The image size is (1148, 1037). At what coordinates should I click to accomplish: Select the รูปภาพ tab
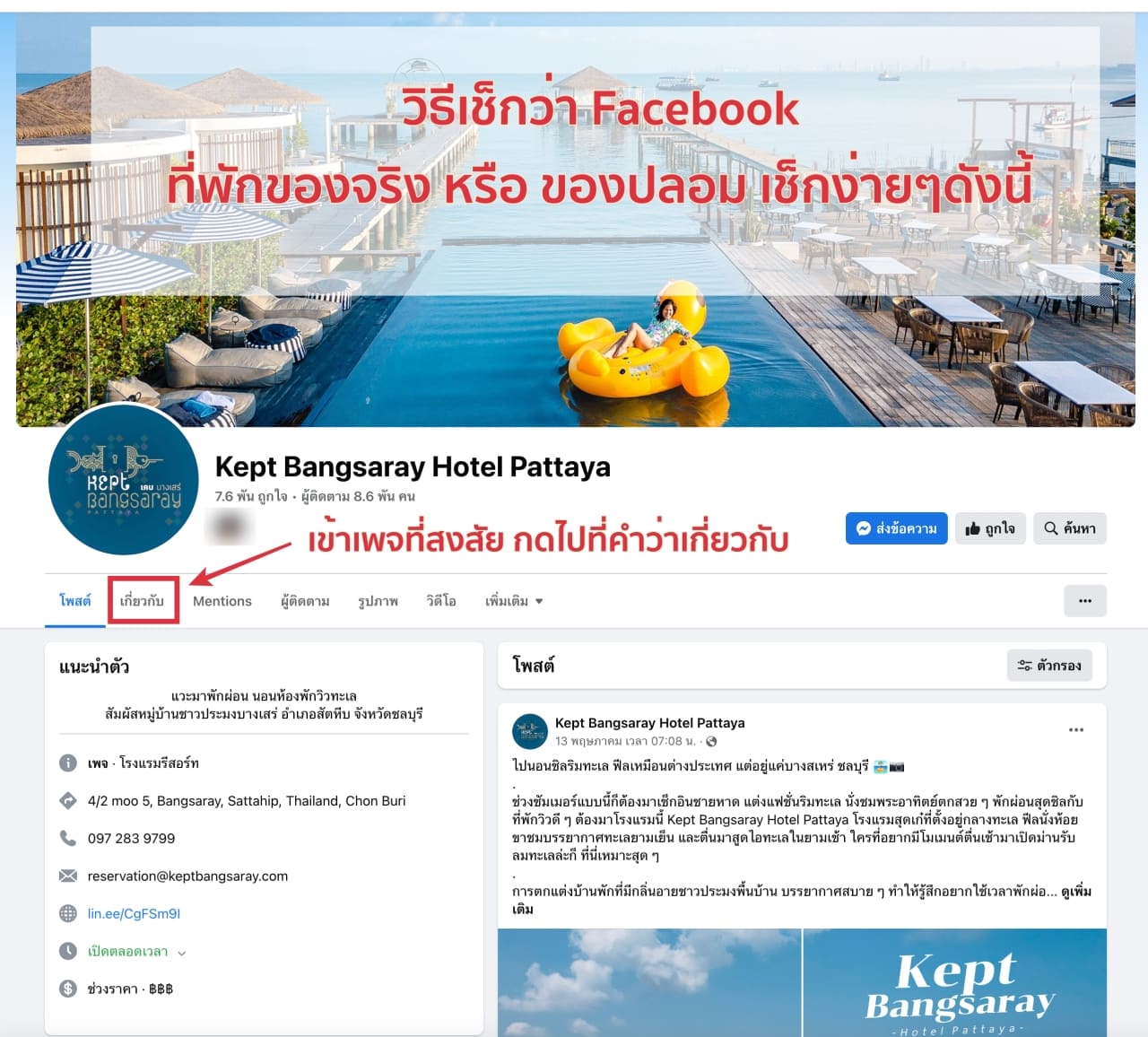tap(378, 601)
